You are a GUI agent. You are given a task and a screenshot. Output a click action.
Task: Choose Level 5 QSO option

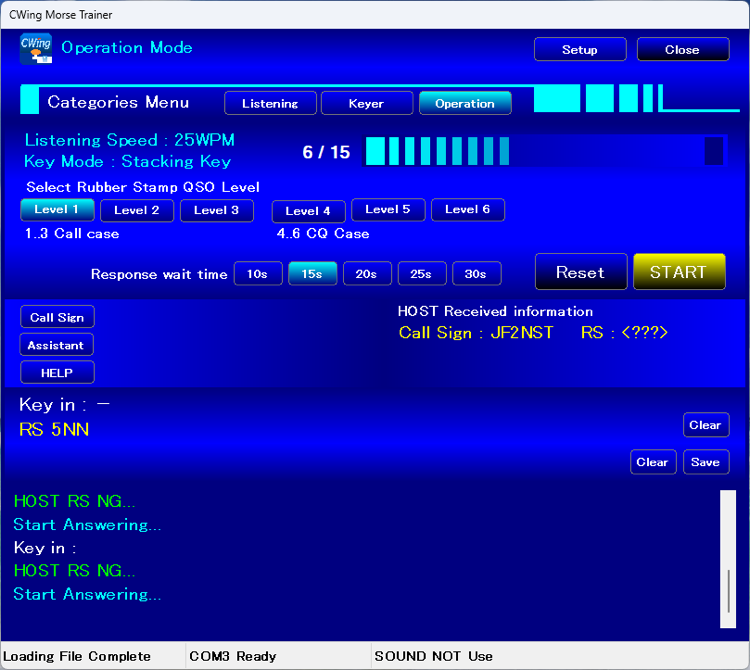pos(388,210)
